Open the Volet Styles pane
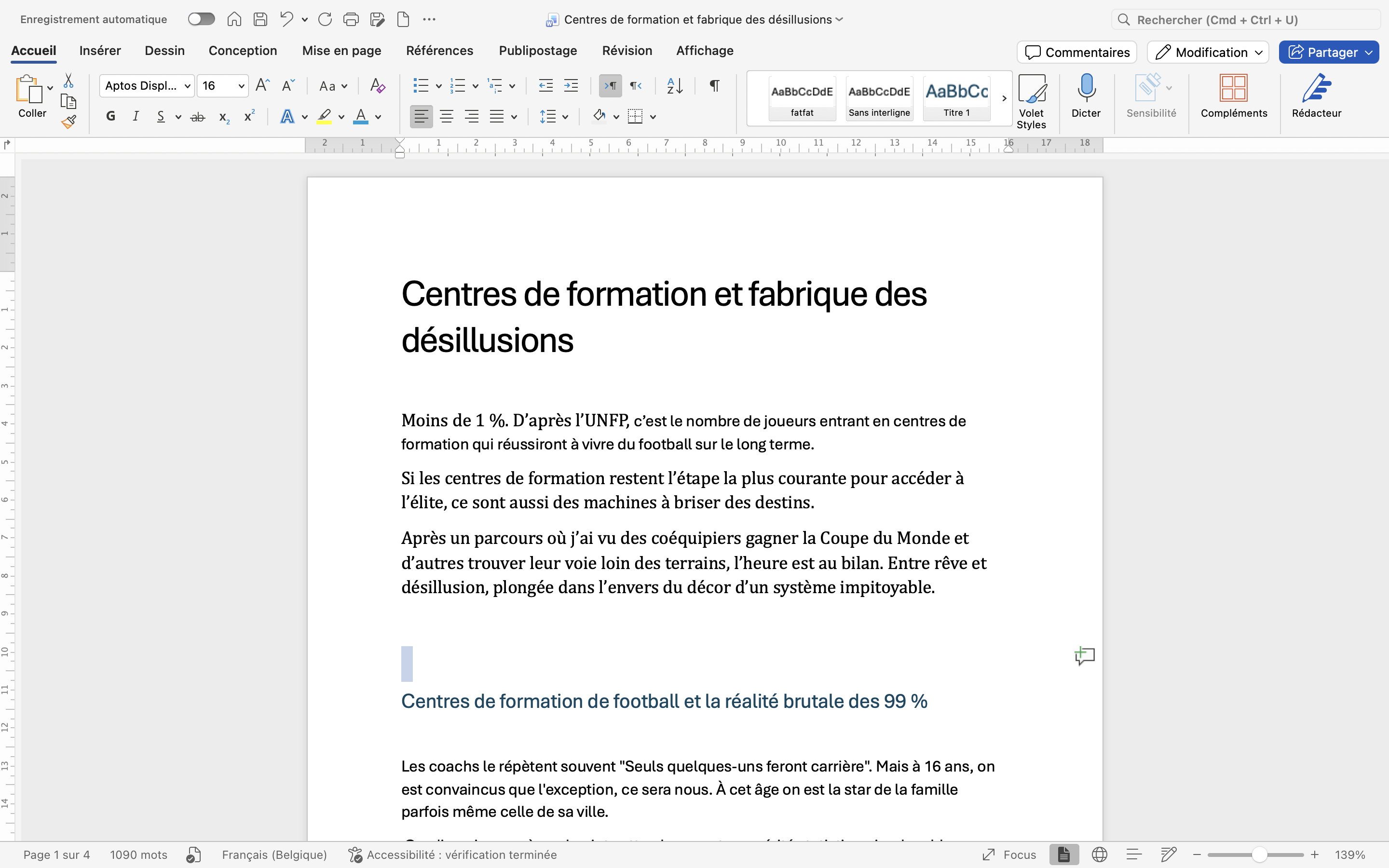 click(x=1031, y=100)
